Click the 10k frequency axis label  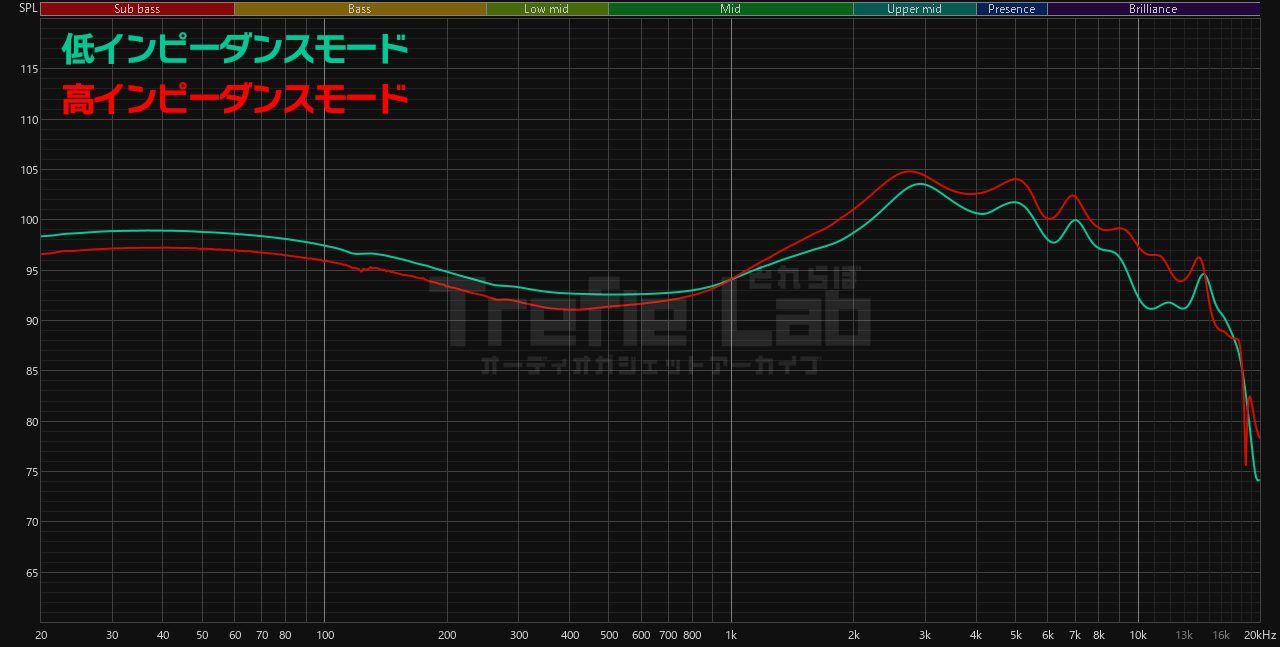tap(1138, 635)
